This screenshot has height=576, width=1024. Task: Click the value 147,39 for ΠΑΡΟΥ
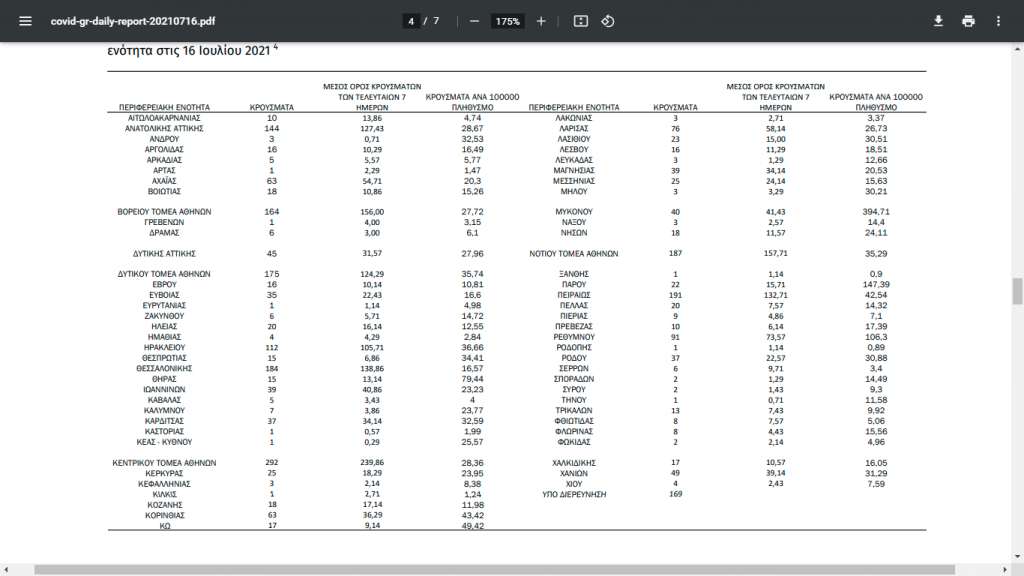pyautogui.click(x=876, y=285)
